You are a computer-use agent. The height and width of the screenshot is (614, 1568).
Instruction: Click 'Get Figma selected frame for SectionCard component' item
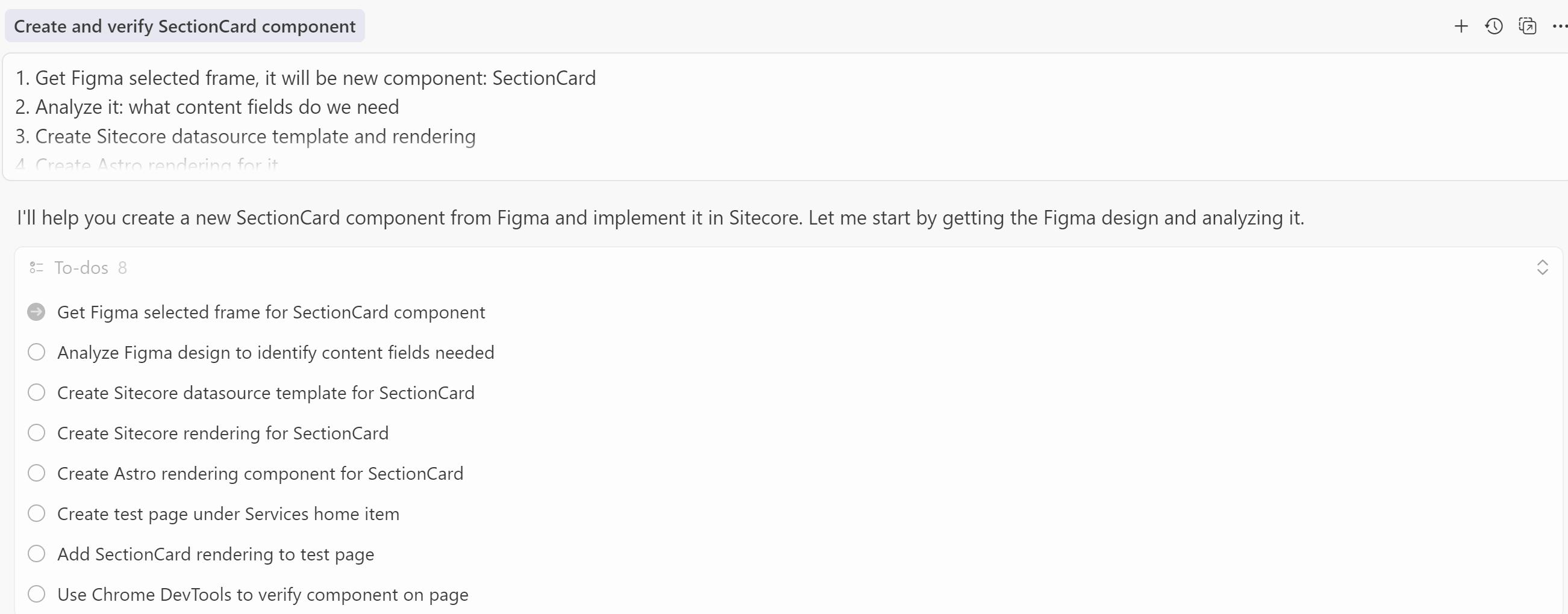click(271, 312)
